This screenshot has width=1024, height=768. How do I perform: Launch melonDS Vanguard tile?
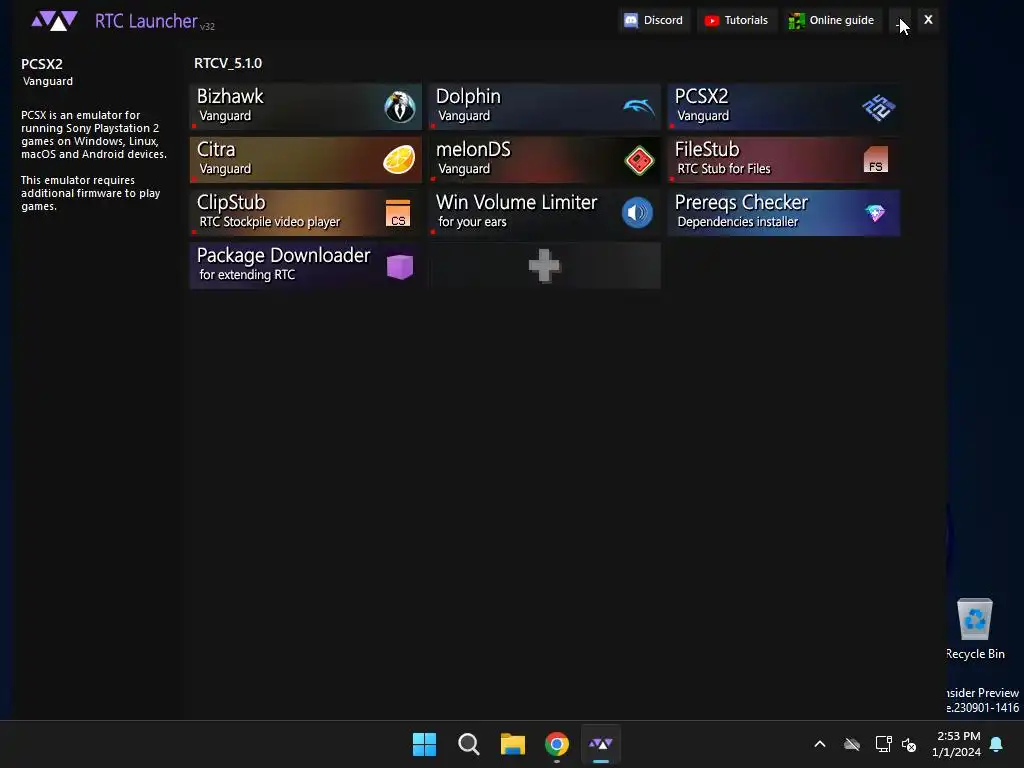click(x=545, y=159)
